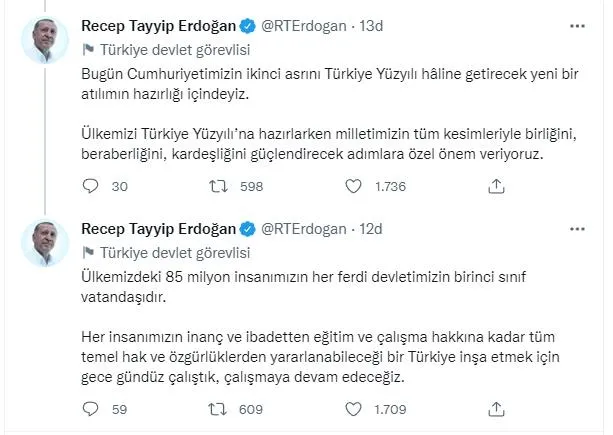The height and width of the screenshot is (435, 613).
Task: Open profile picture on the second tweet
Action: click(x=44, y=246)
